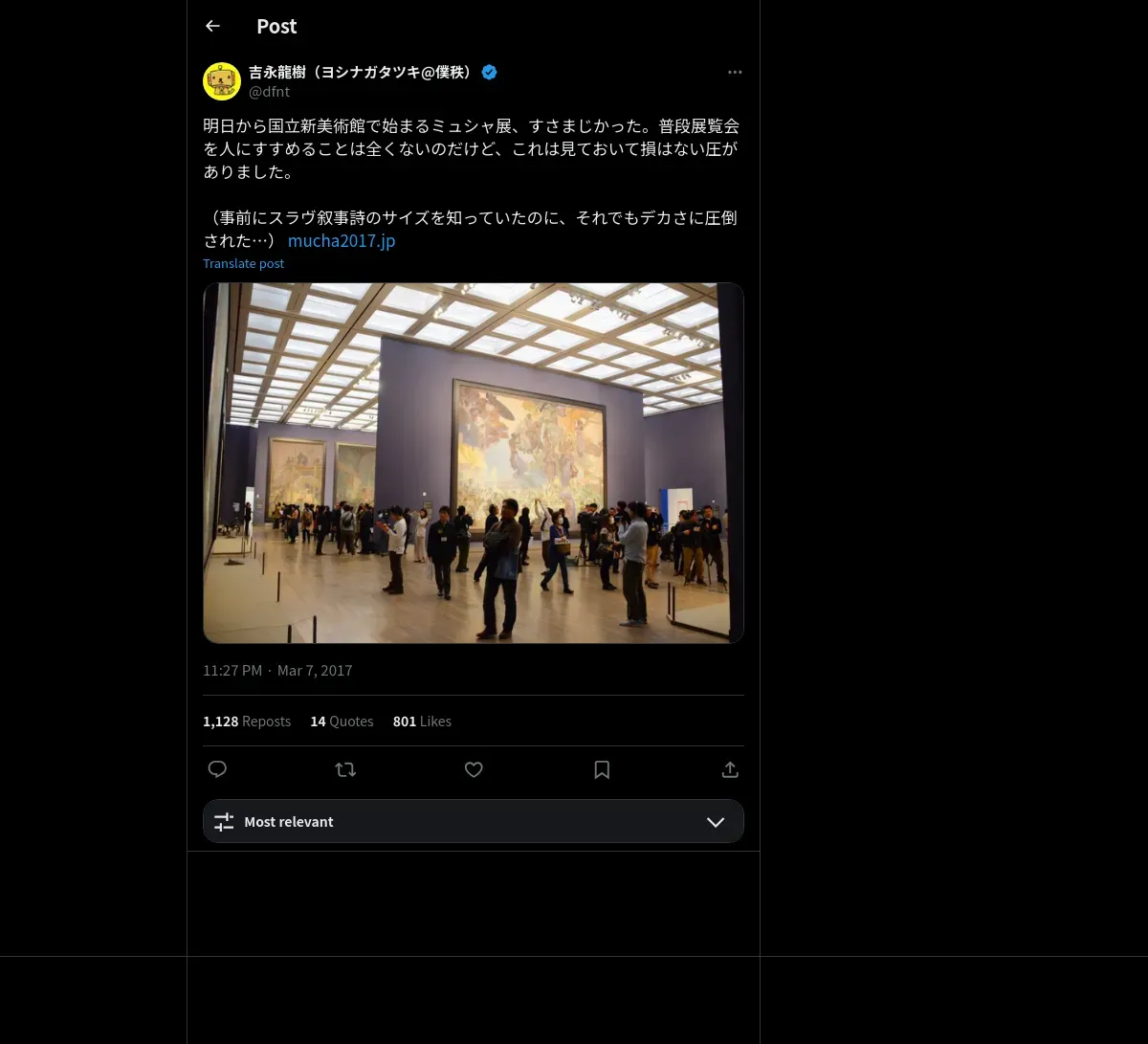Click the Mar 7, 2017 timestamp
This screenshot has height=1044, width=1148.
tap(315, 671)
